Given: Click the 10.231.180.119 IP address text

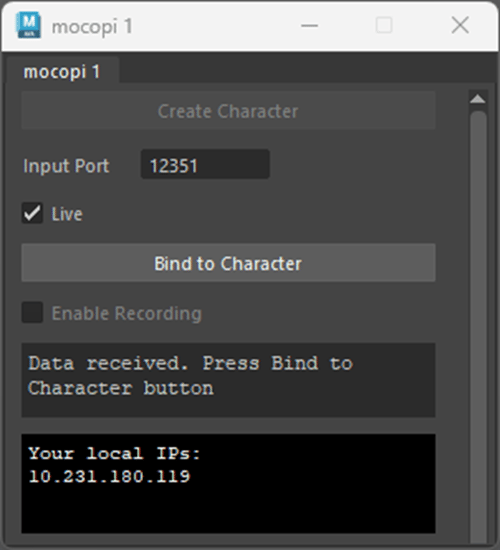Looking at the screenshot, I should (x=109, y=476).
